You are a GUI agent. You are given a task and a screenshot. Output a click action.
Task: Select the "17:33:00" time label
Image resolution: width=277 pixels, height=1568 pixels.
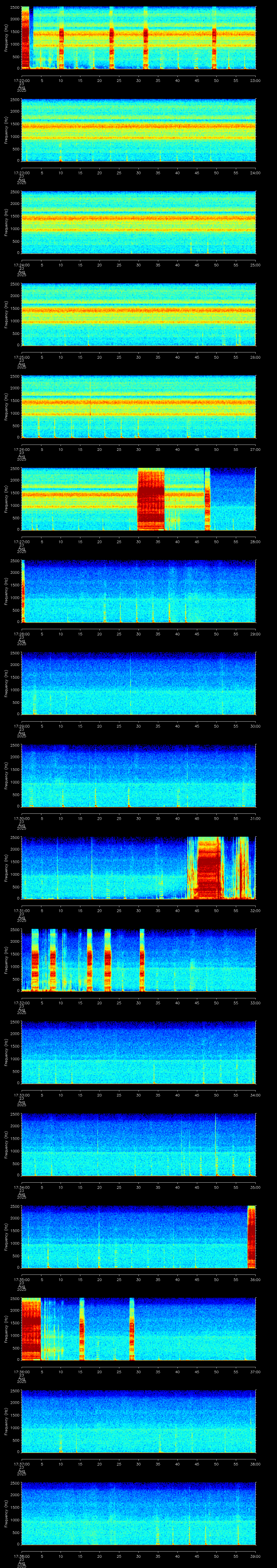tap(21, 1095)
